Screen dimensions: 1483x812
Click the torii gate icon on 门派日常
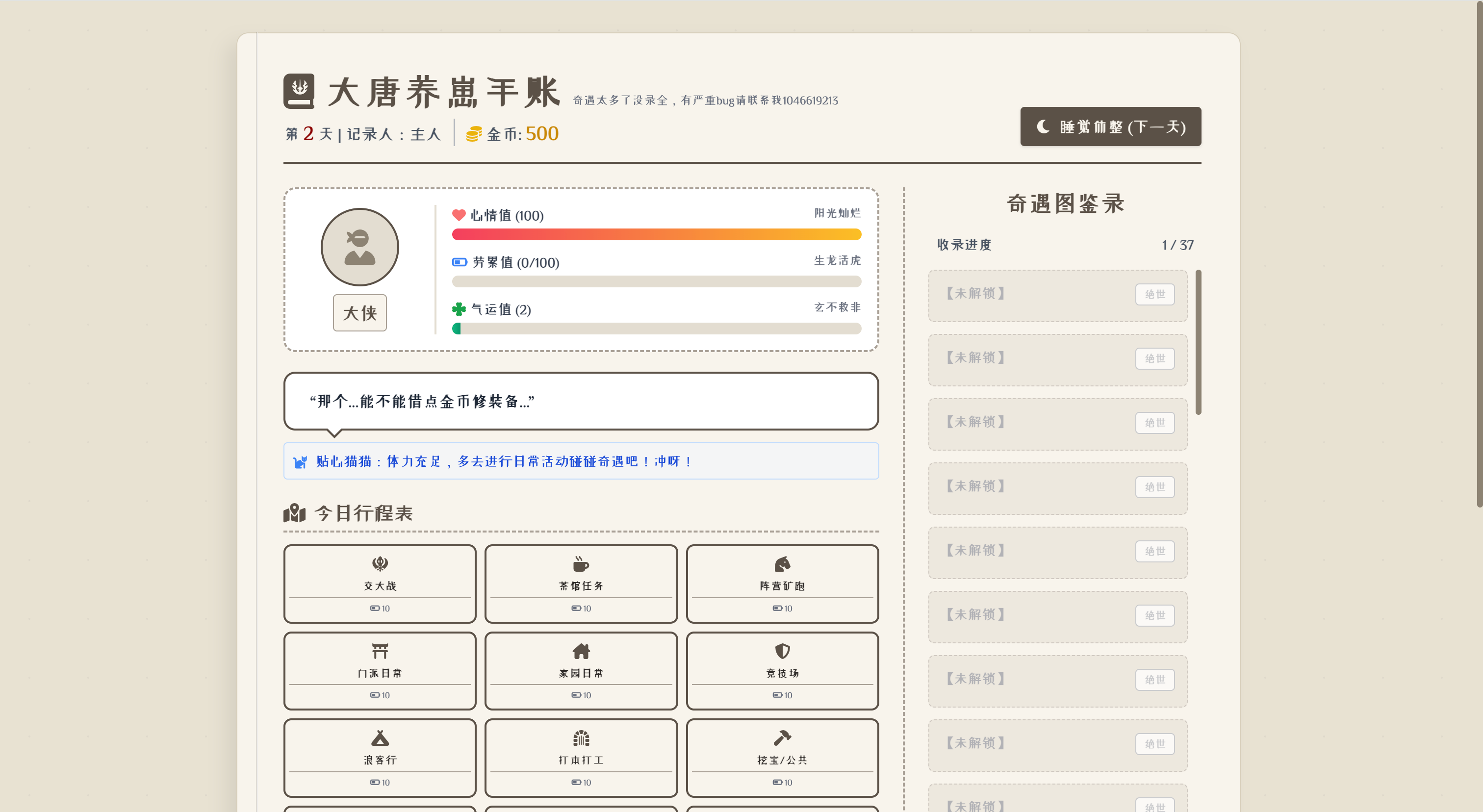380,650
